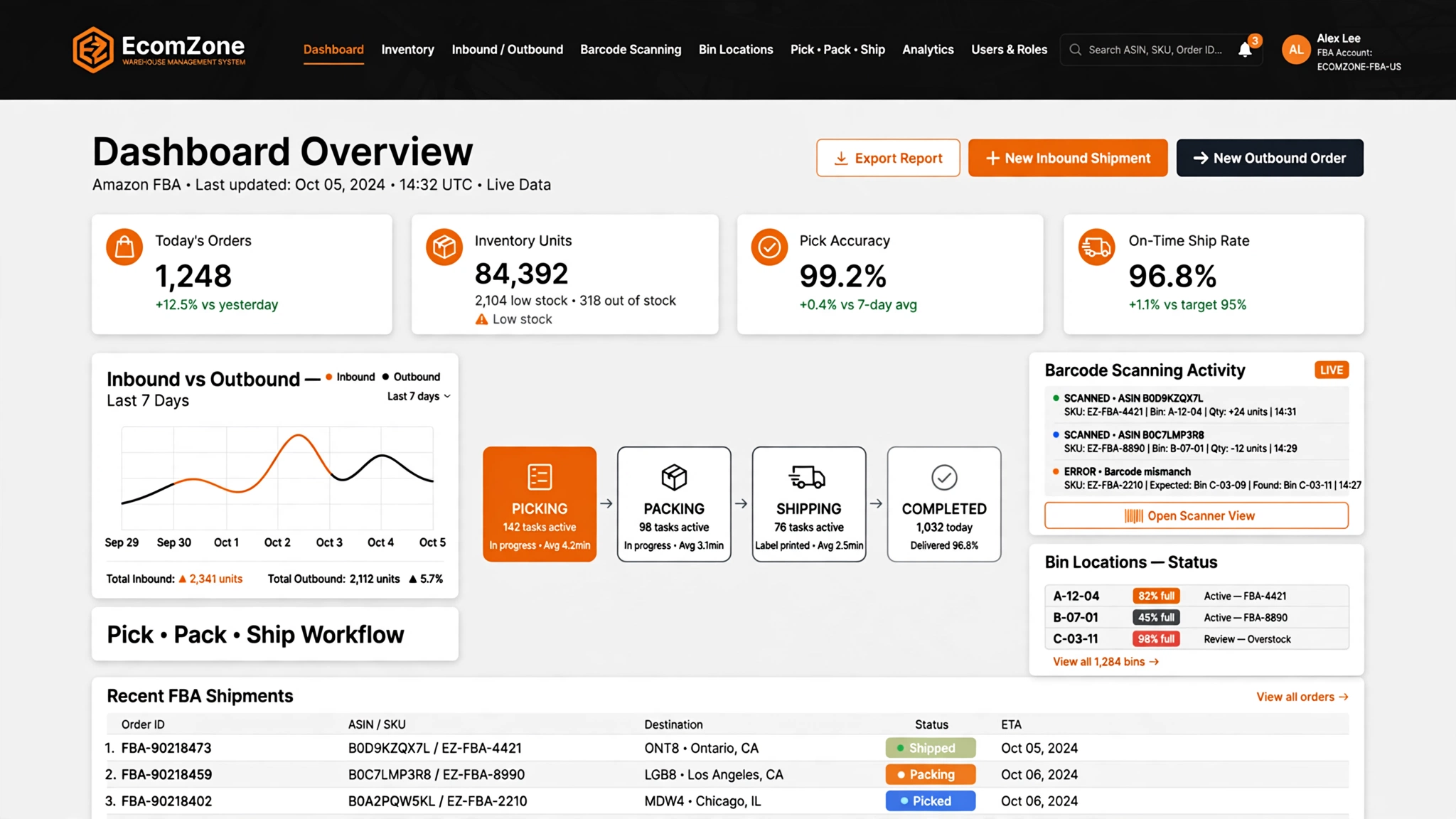Click the search magnifier icon

pos(1075,50)
